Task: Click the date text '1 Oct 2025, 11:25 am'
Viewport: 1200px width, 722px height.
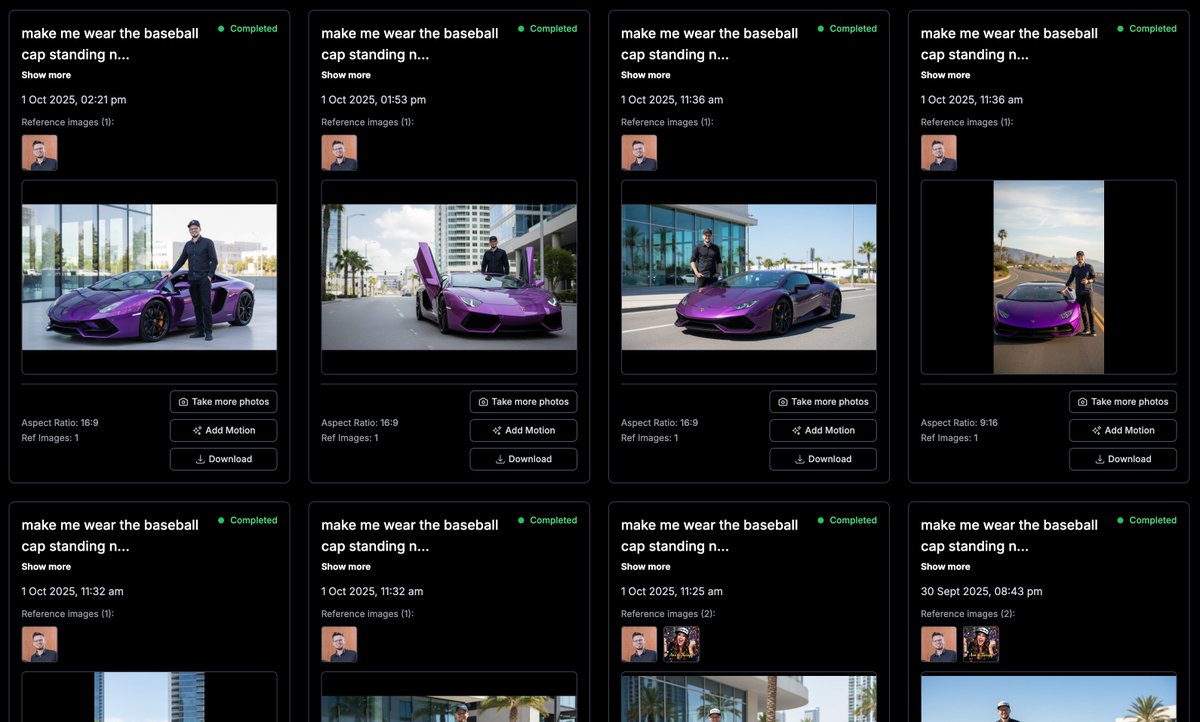Action: (672, 592)
